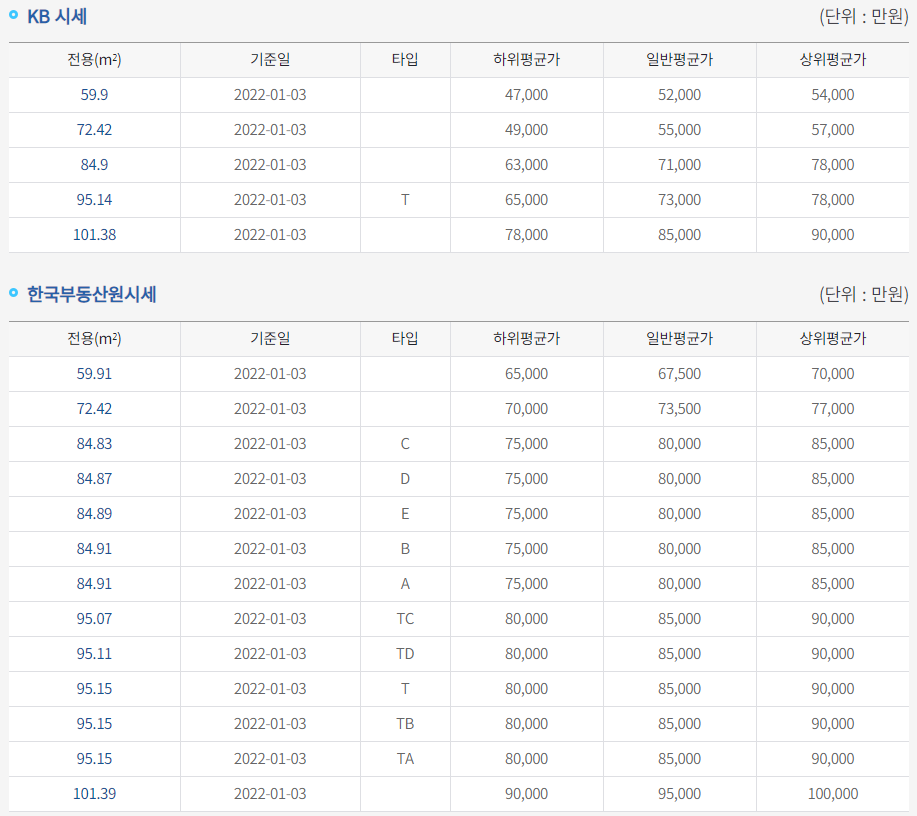
Task: Select the 52,000 general average price
Action: [x=680, y=95]
